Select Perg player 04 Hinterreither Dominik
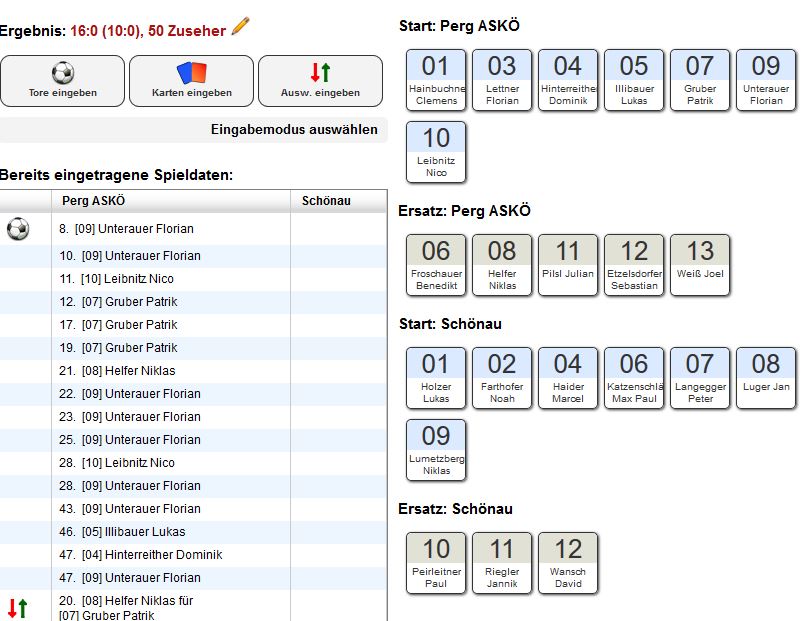The width and height of the screenshot is (805, 621). 568,80
